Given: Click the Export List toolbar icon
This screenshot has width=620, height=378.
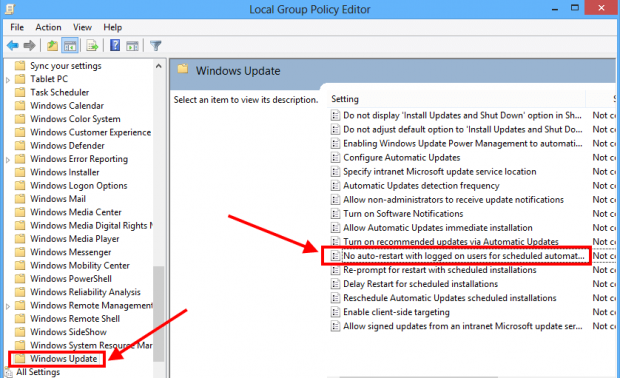Looking at the screenshot, I should point(92,46).
